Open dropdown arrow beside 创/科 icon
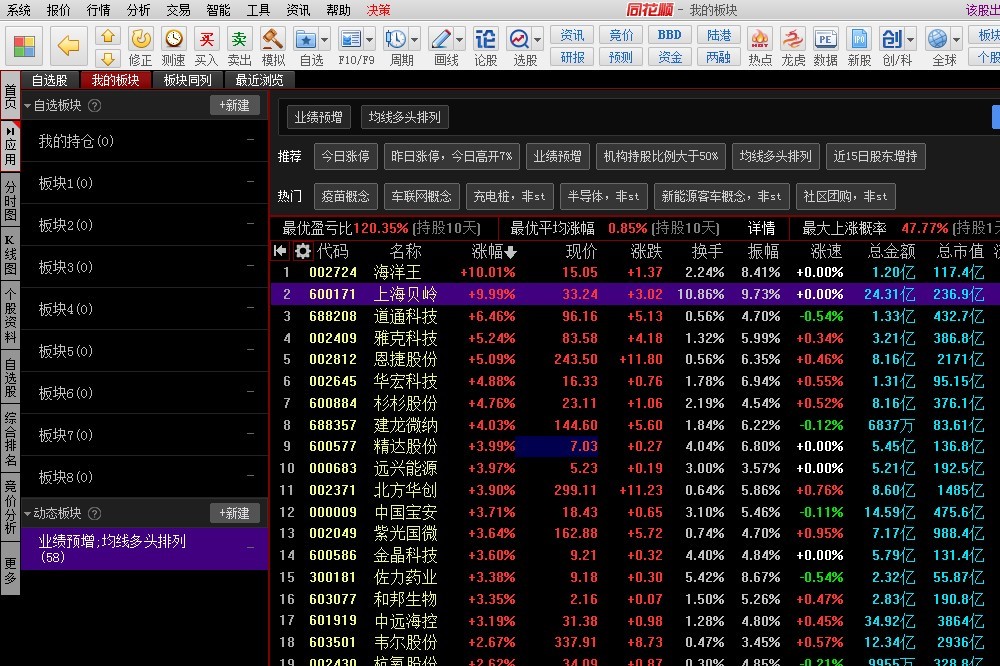 pos(910,40)
